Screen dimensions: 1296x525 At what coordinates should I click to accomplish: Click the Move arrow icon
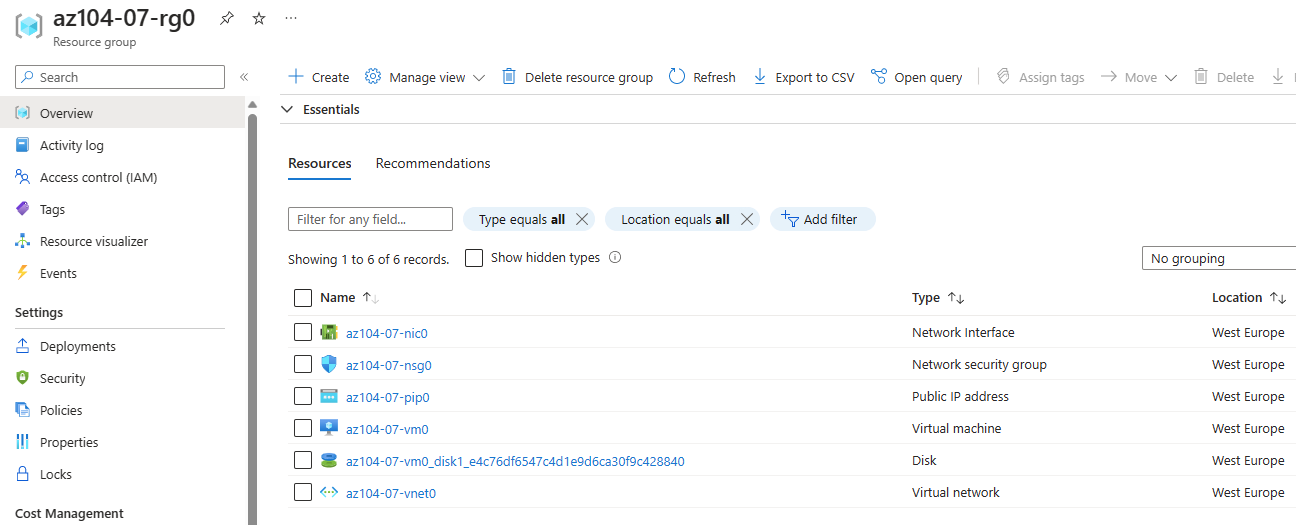(1108, 77)
